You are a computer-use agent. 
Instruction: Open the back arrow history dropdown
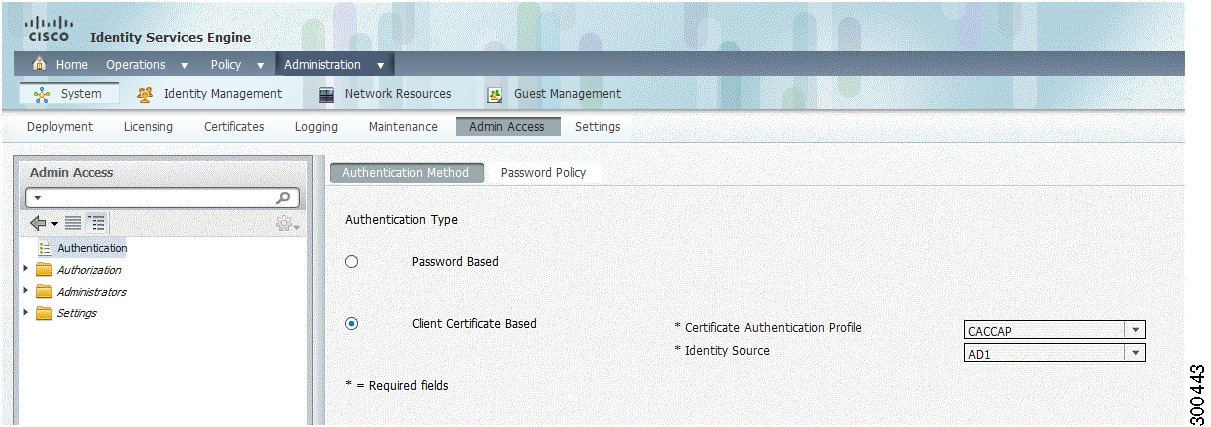[x=54, y=224]
